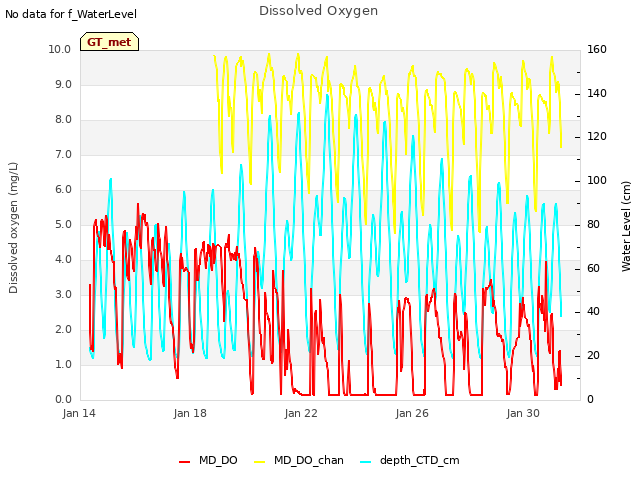
Task: Click the 140 right axis tick label
Action: pos(597,93)
